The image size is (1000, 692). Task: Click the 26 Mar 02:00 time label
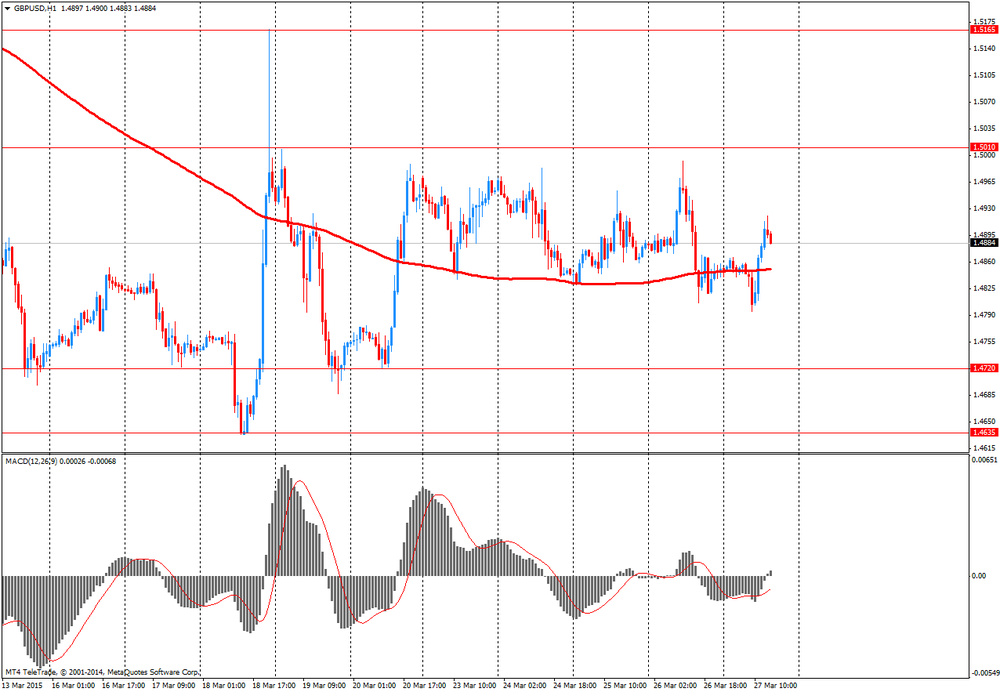tap(675, 686)
